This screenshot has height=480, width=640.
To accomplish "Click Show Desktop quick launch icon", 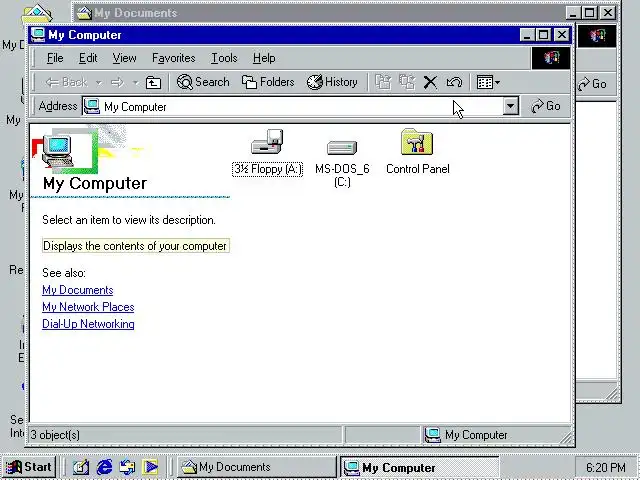I will pos(81,467).
